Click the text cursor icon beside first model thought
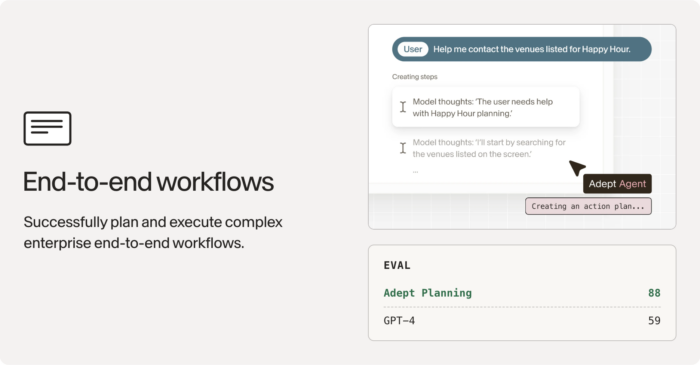Screen dimensions: 700x365 403,107
